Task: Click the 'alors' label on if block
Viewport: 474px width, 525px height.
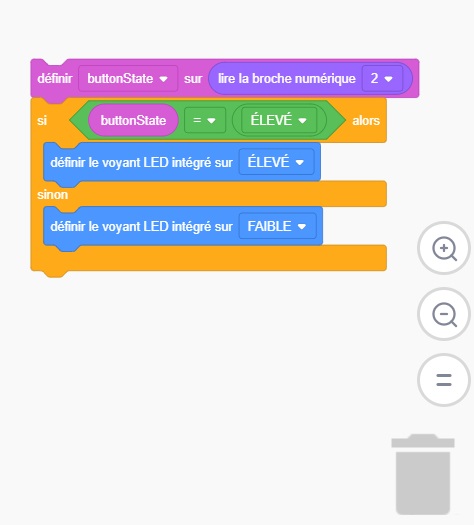Action: point(366,121)
